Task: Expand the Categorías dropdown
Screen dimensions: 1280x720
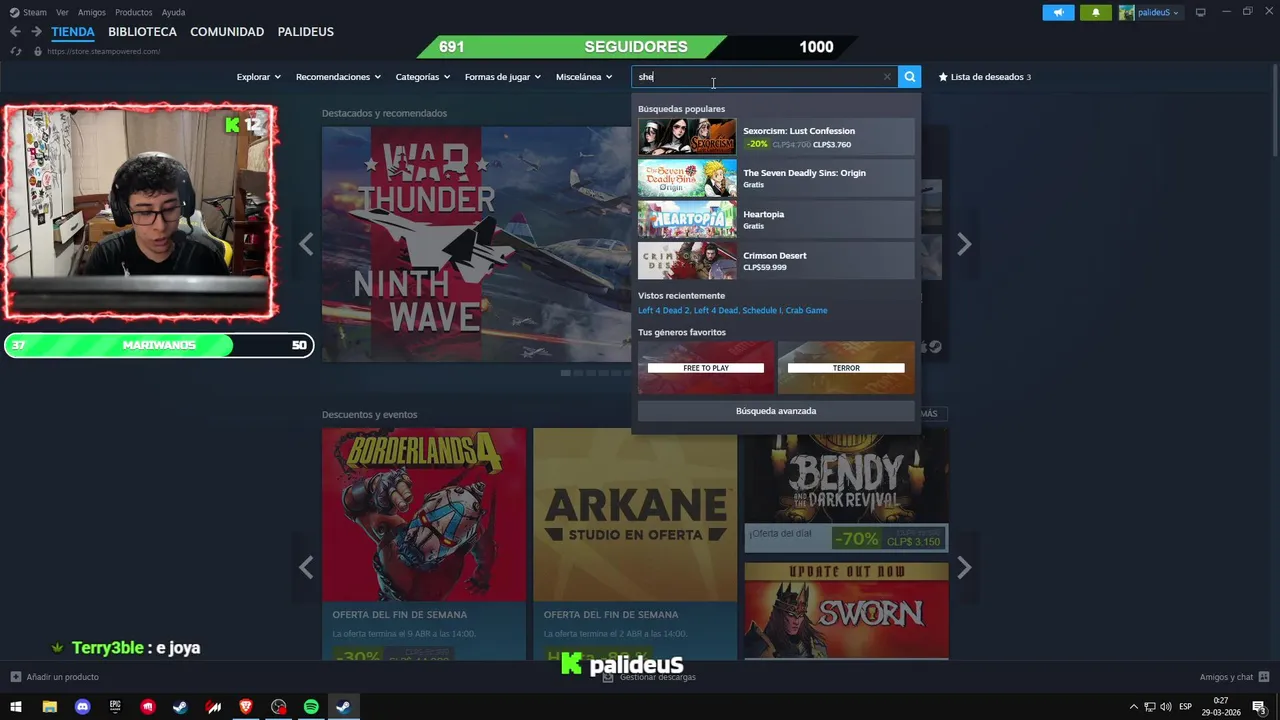Action: point(422,77)
